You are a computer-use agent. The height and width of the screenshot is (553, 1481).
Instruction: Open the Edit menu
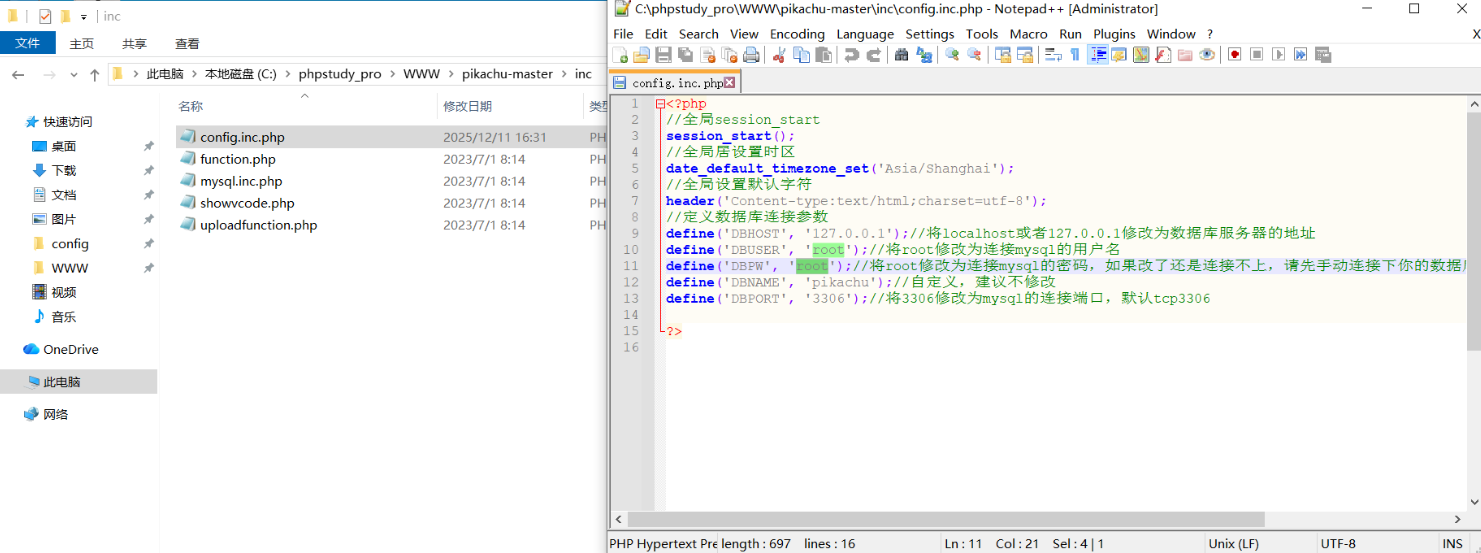click(656, 34)
